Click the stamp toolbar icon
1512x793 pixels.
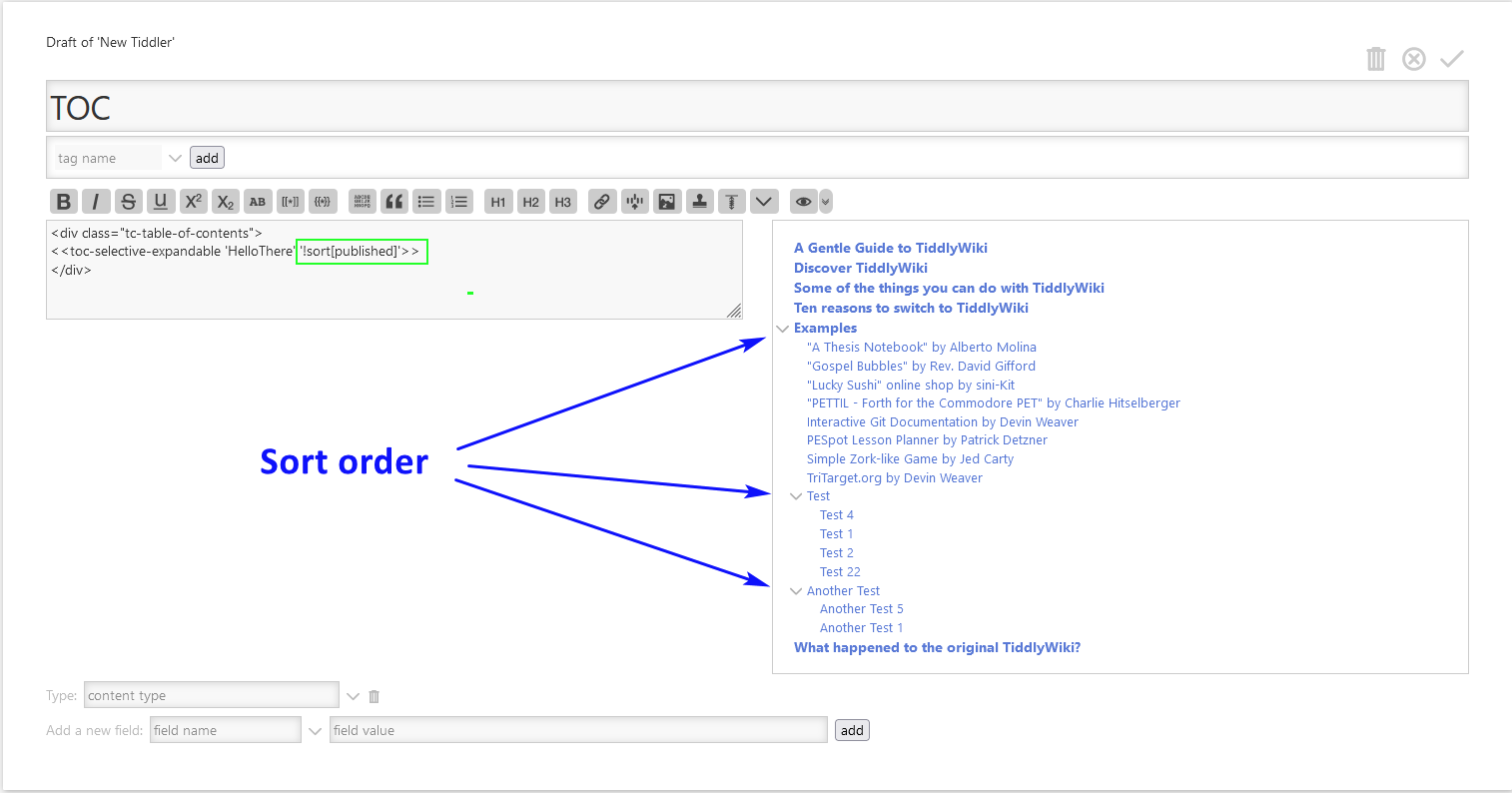[x=700, y=202]
